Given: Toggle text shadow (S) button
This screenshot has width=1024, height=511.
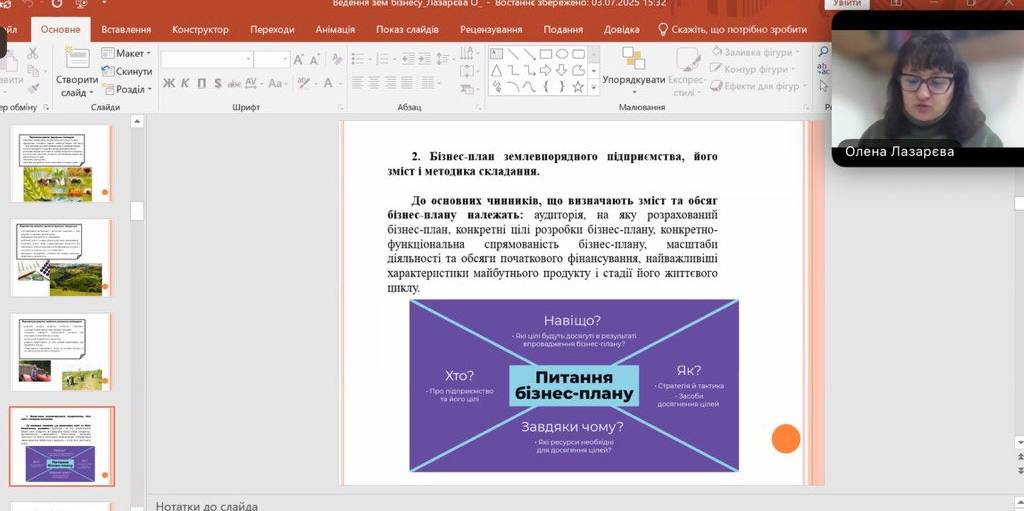Looking at the screenshot, I should tap(217, 83).
